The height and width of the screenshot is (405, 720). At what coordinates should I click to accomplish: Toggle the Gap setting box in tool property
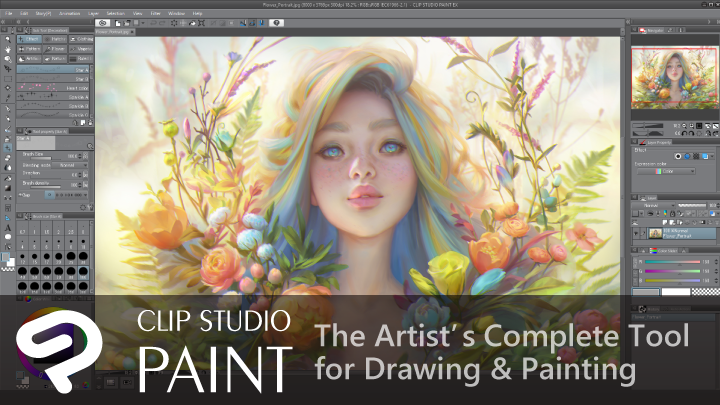click(x=50, y=195)
